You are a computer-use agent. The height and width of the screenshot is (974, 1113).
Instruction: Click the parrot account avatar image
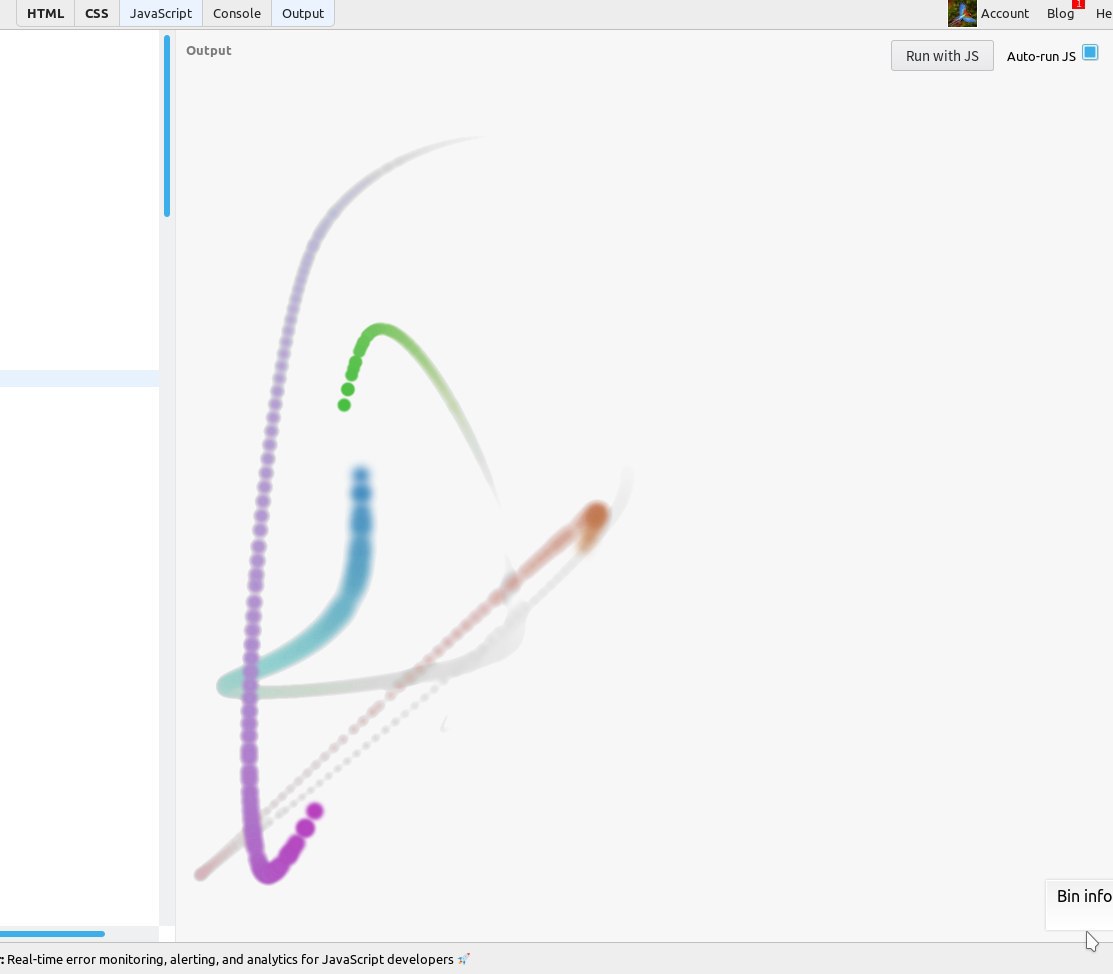point(962,13)
